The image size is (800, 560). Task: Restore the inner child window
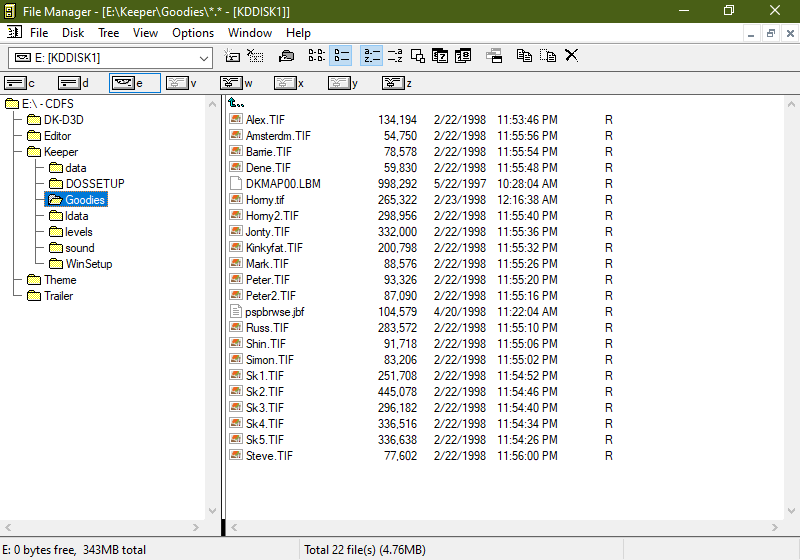pos(770,34)
